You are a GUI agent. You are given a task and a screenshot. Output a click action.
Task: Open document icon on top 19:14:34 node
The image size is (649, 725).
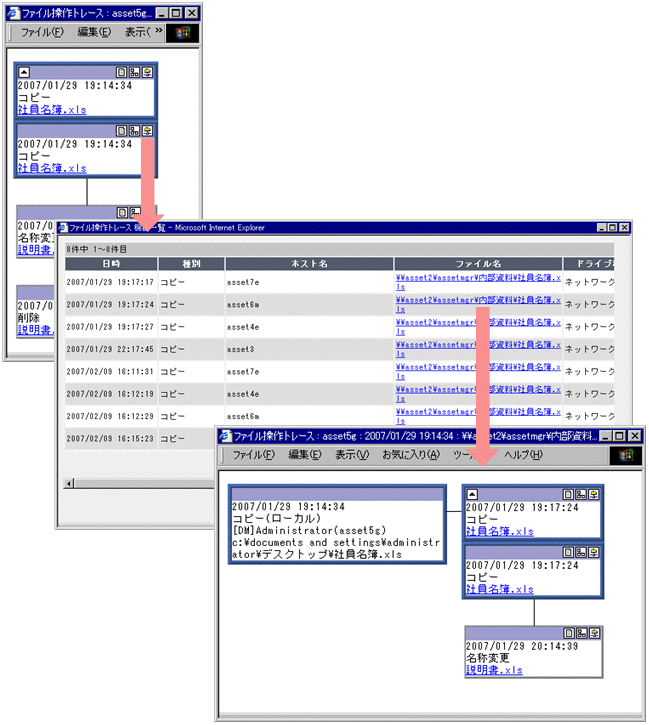click(121, 72)
